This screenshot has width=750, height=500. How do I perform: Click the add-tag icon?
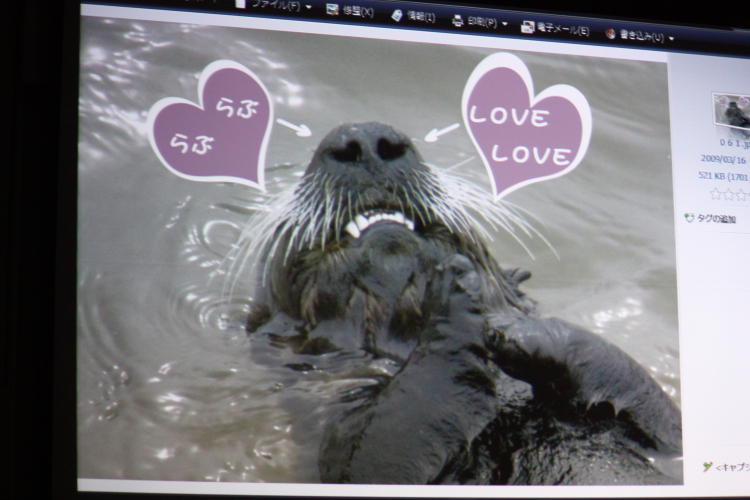[x=689, y=218]
